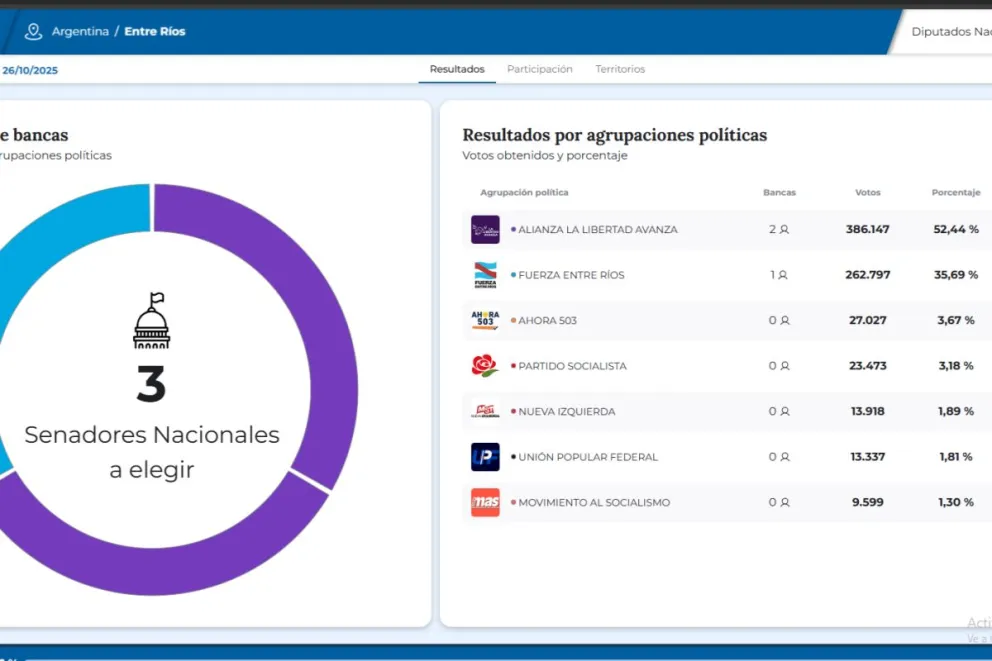Click the location pin icon beside Argentina
The width and height of the screenshot is (992, 661).
click(x=34, y=31)
